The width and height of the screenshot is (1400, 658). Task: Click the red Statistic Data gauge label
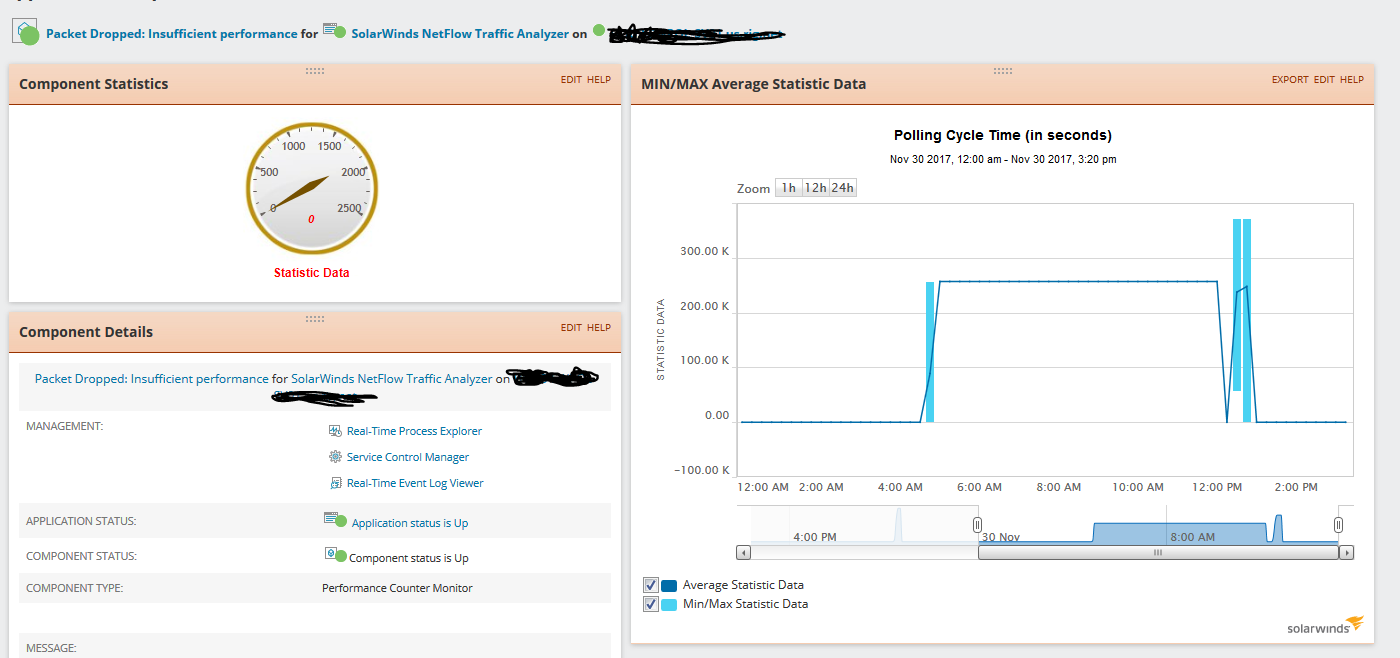coord(312,272)
